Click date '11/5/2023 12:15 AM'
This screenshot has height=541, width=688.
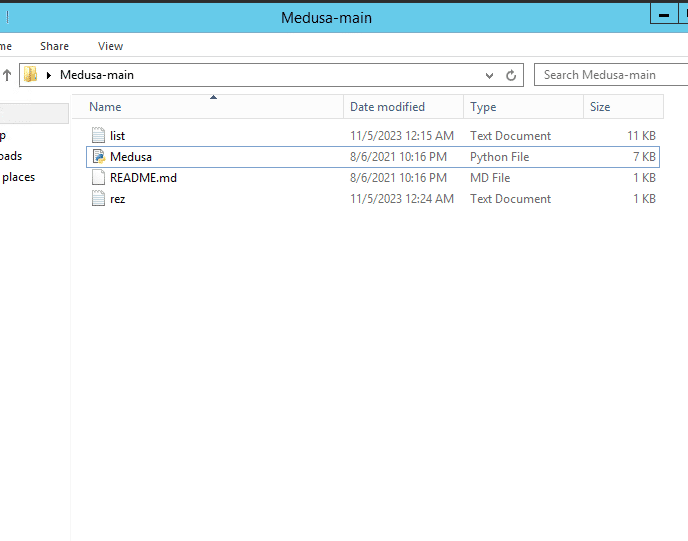click(x=402, y=136)
